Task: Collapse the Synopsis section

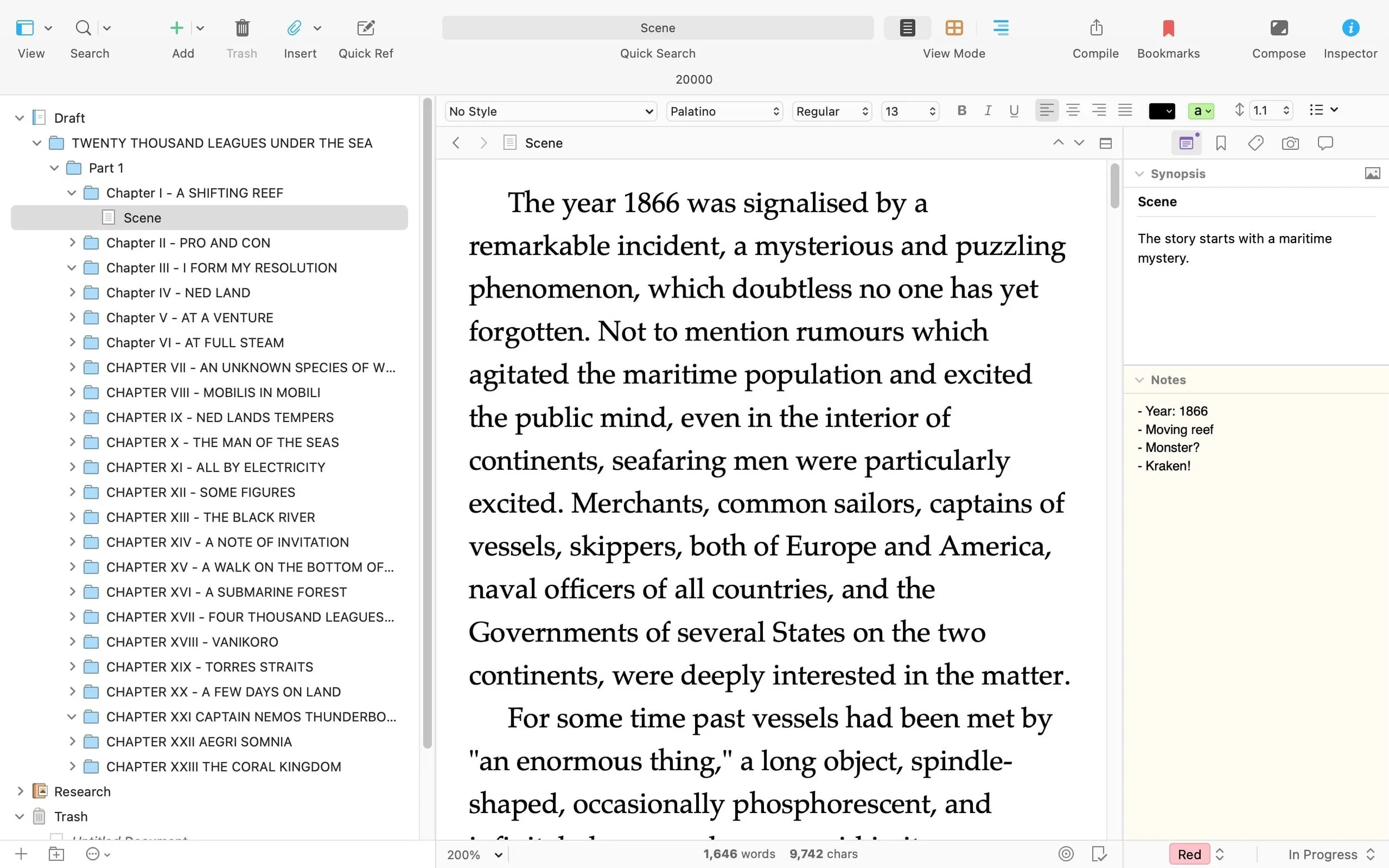Action: coord(1140,173)
